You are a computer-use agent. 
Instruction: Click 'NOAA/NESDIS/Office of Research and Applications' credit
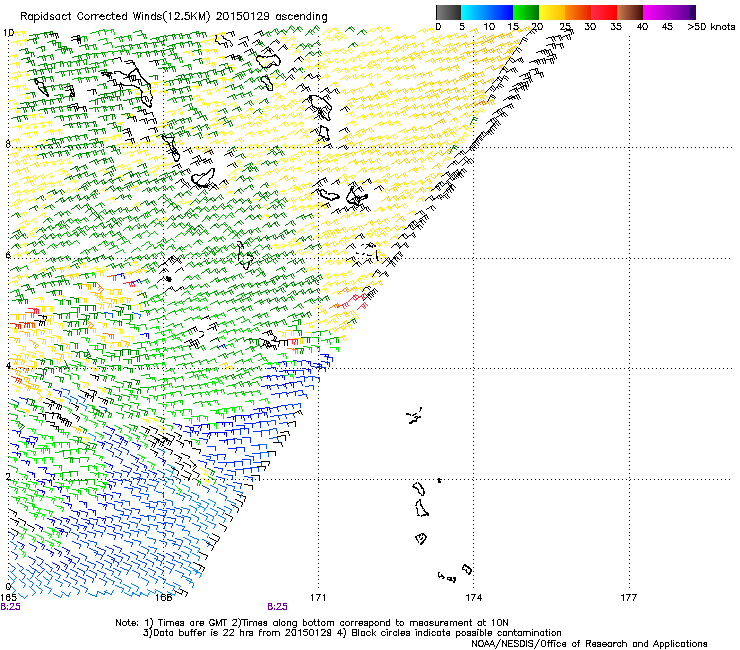(589, 644)
